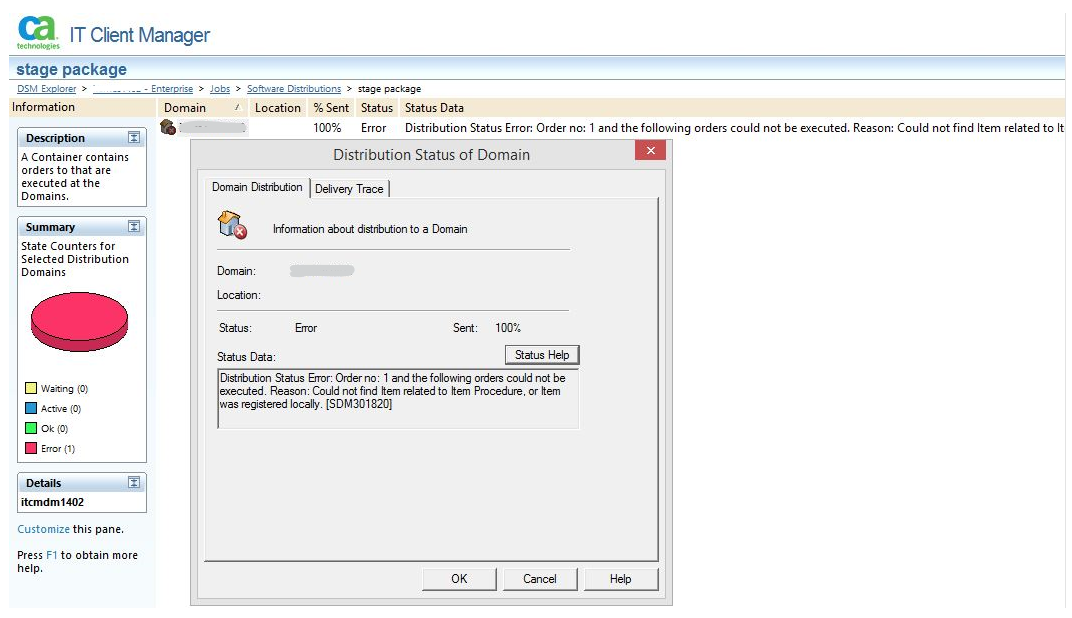
Task: Click the itcmdm1402 details entry
Action: pos(53,502)
